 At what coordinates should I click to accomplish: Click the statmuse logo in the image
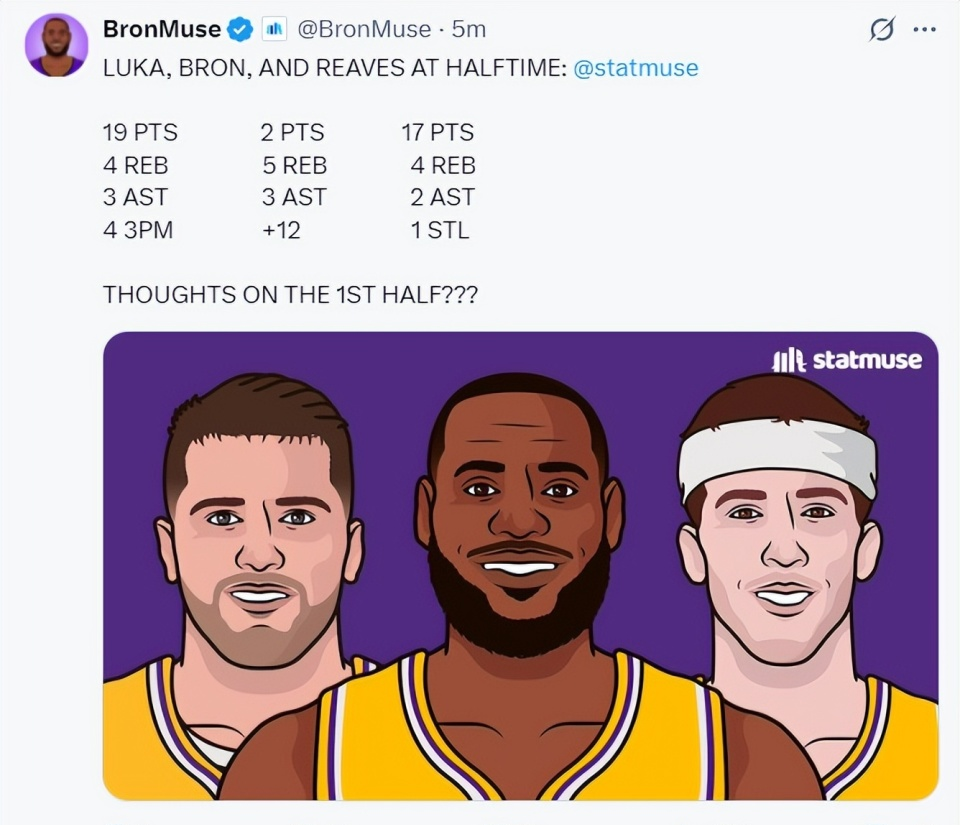pyautogui.click(x=847, y=360)
